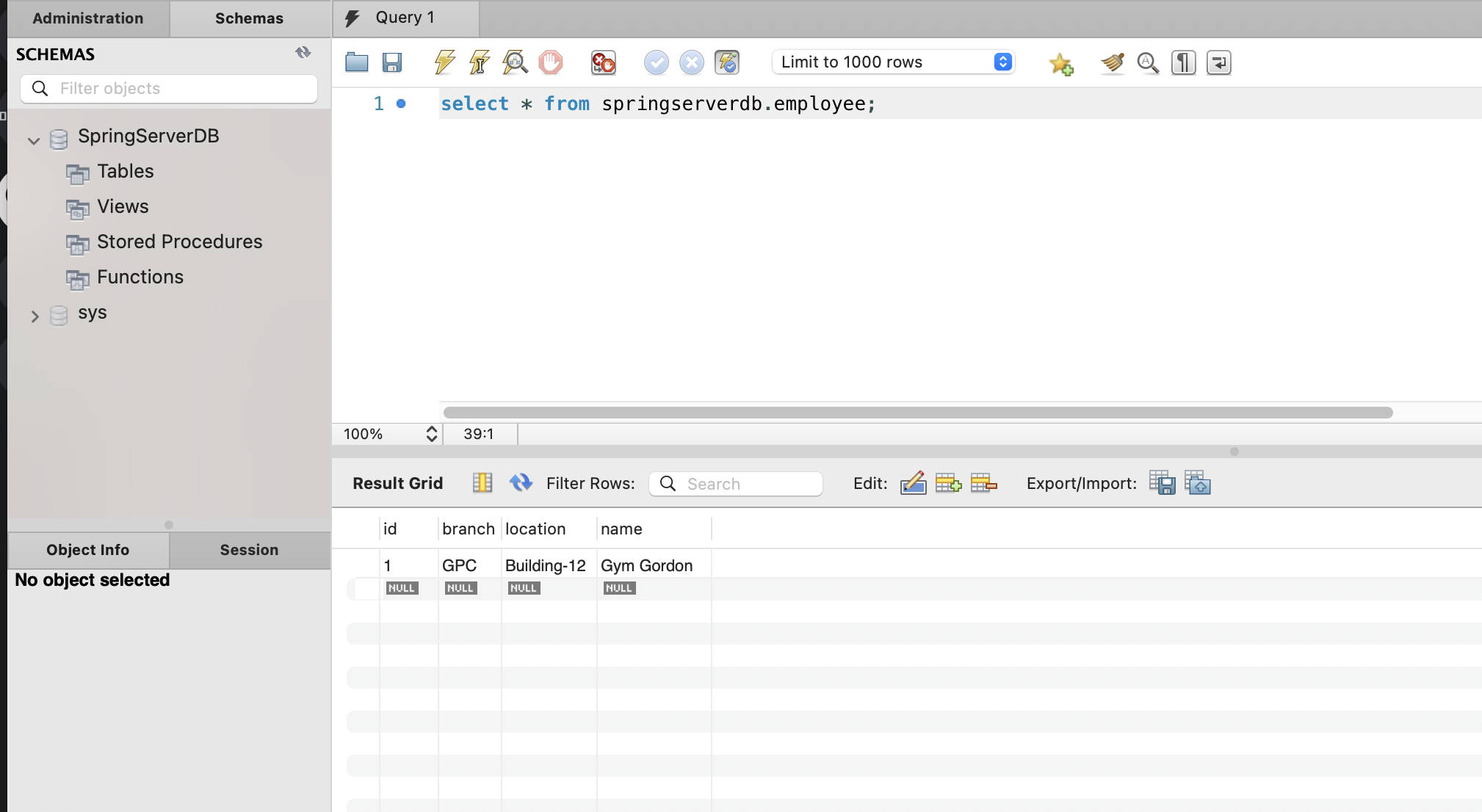
Task: Click NULL cell under branch column
Action: [461, 588]
